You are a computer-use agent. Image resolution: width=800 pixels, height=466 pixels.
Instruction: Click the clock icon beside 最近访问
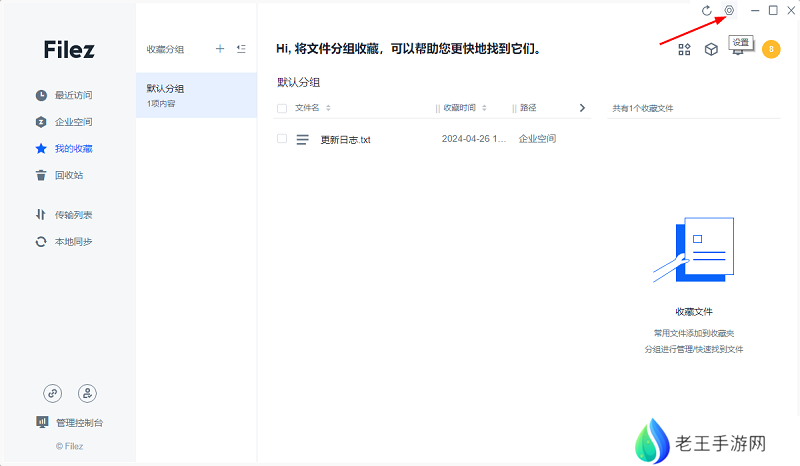[x=41, y=95]
